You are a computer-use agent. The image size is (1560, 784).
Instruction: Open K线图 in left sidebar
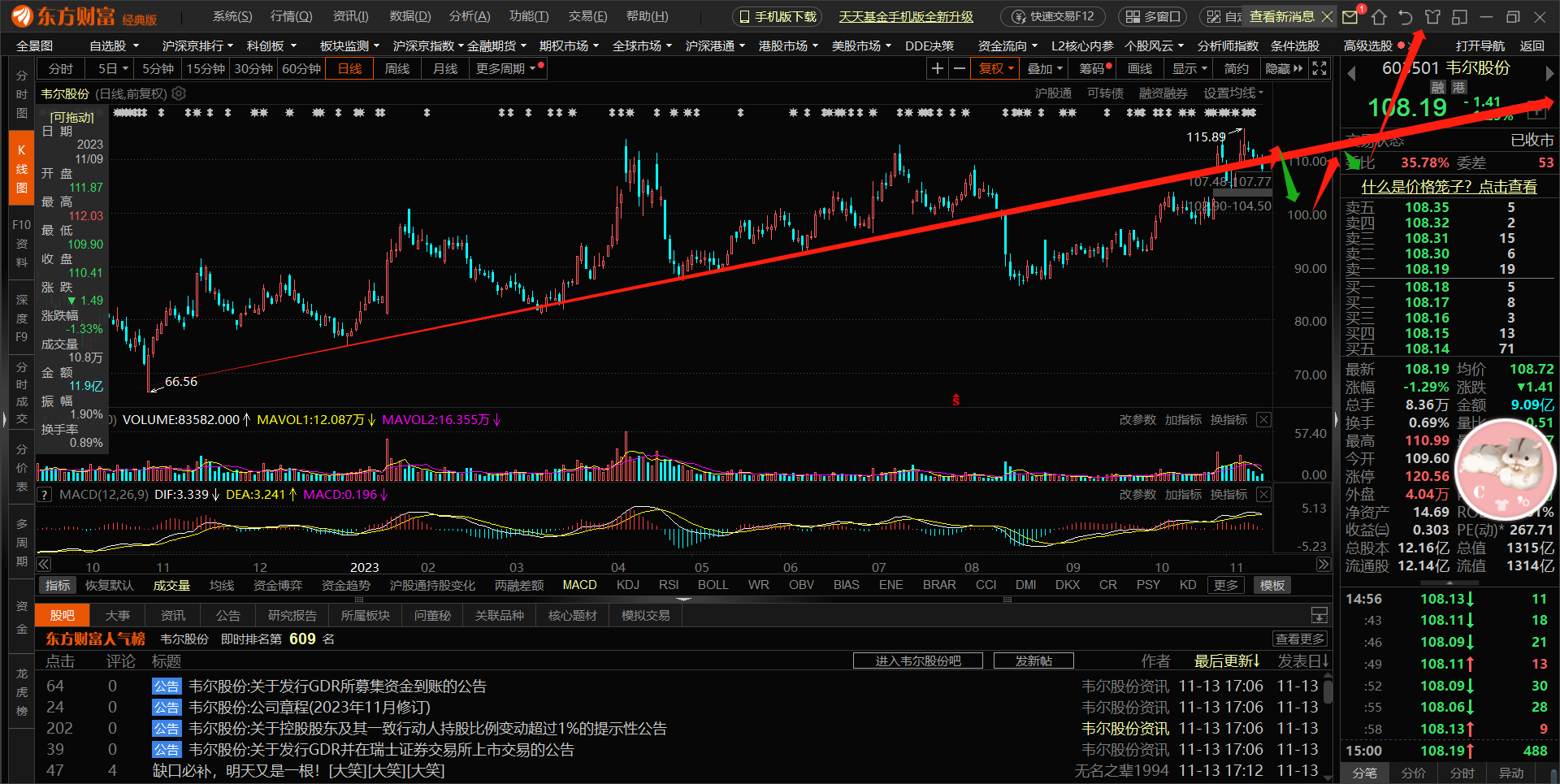(x=22, y=169)
